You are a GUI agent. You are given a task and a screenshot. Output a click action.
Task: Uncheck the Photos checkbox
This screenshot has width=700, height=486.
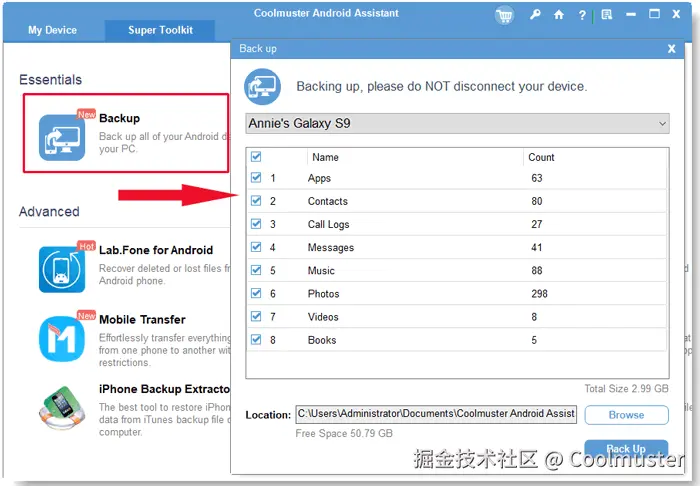pos(256,294)
